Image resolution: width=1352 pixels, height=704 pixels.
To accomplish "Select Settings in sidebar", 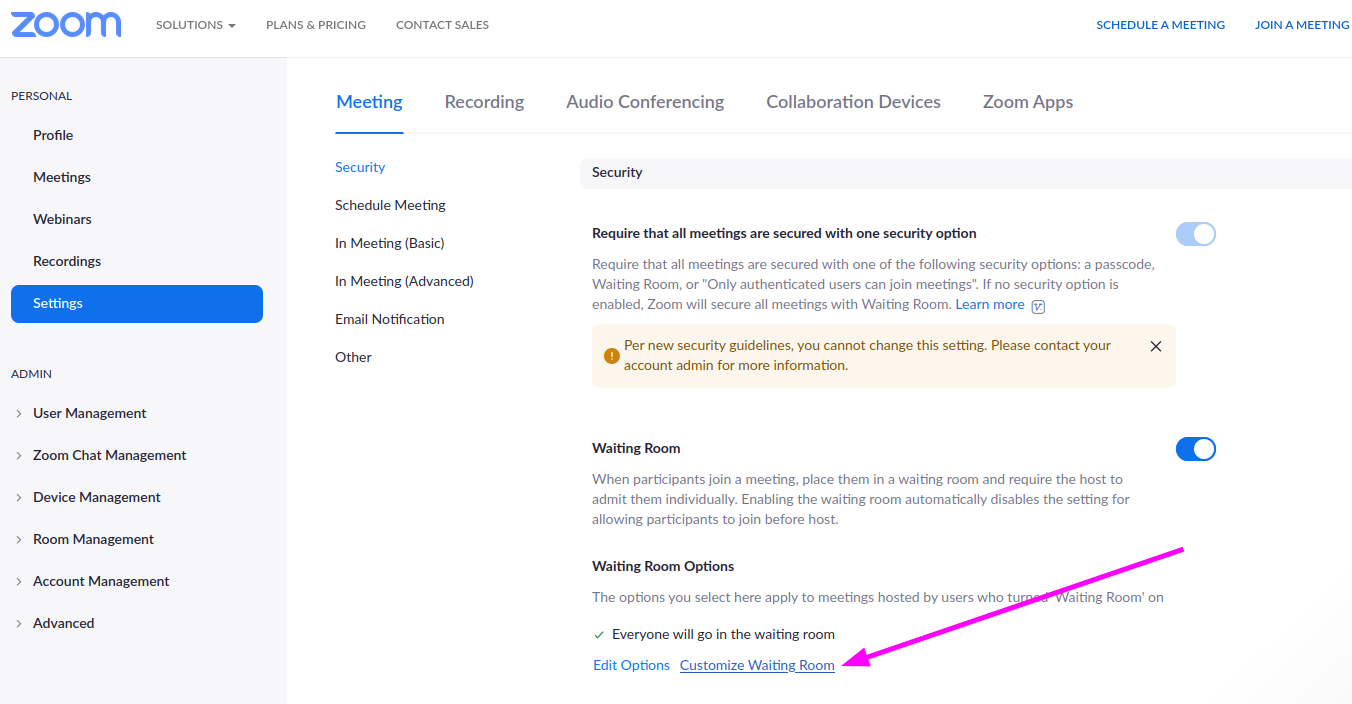I will [137, 303].
